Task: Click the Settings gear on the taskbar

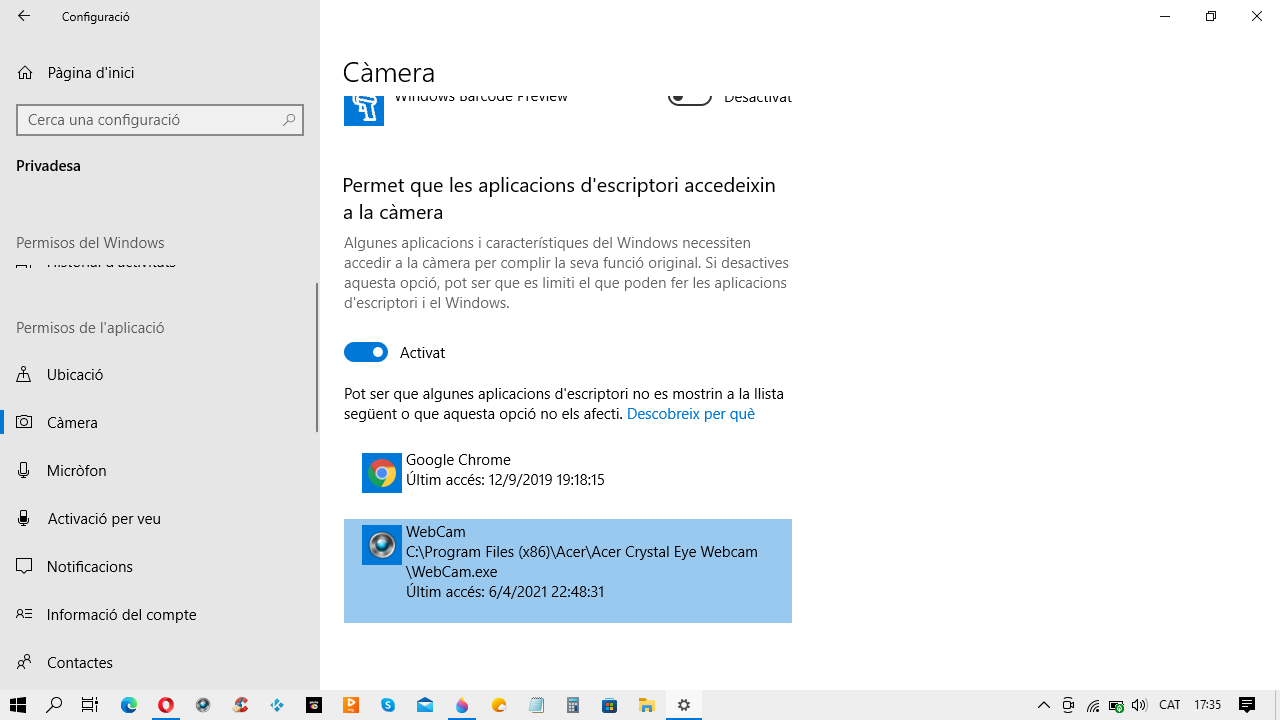Action: point(684,705)
